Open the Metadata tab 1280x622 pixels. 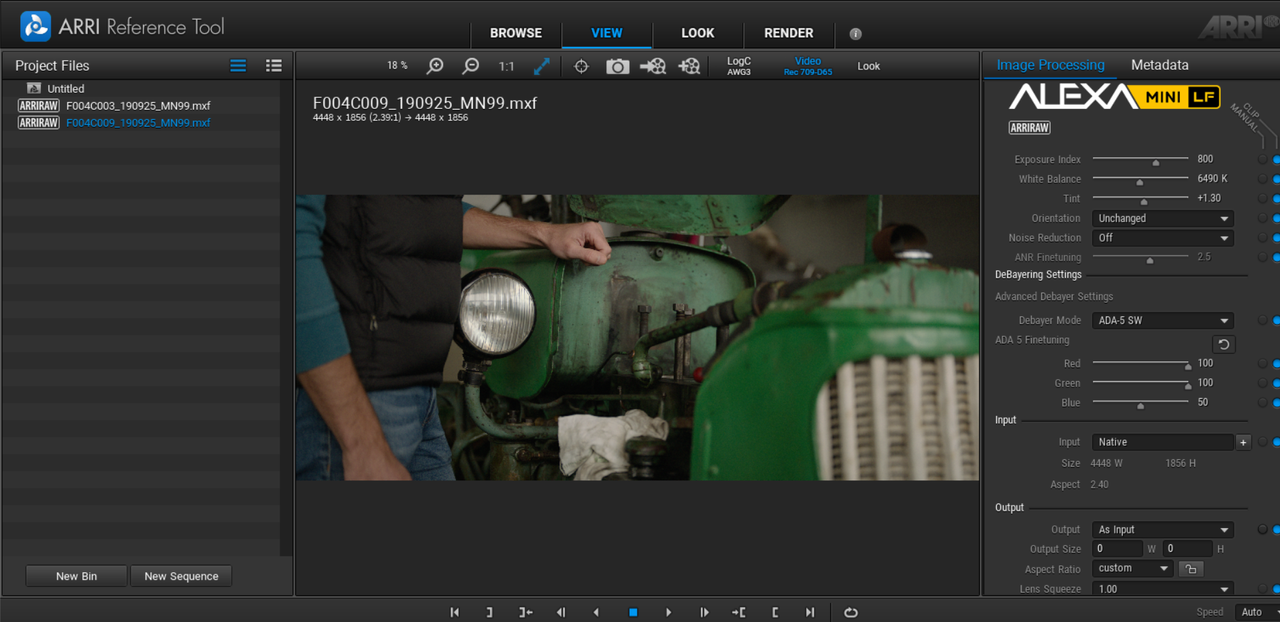point(1160,65)
